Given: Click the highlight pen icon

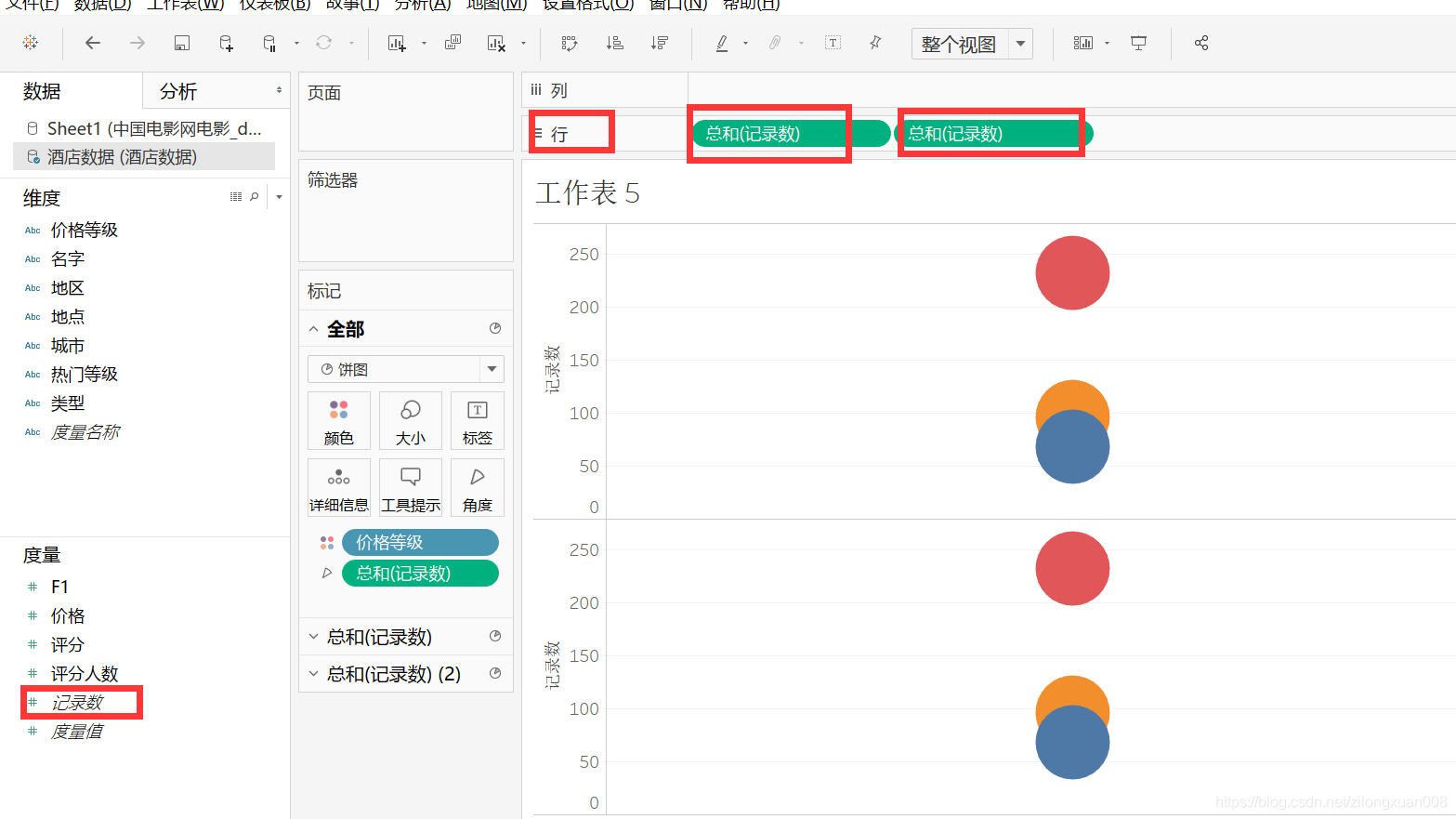Looking at the screenshot, I should point(722,43).
